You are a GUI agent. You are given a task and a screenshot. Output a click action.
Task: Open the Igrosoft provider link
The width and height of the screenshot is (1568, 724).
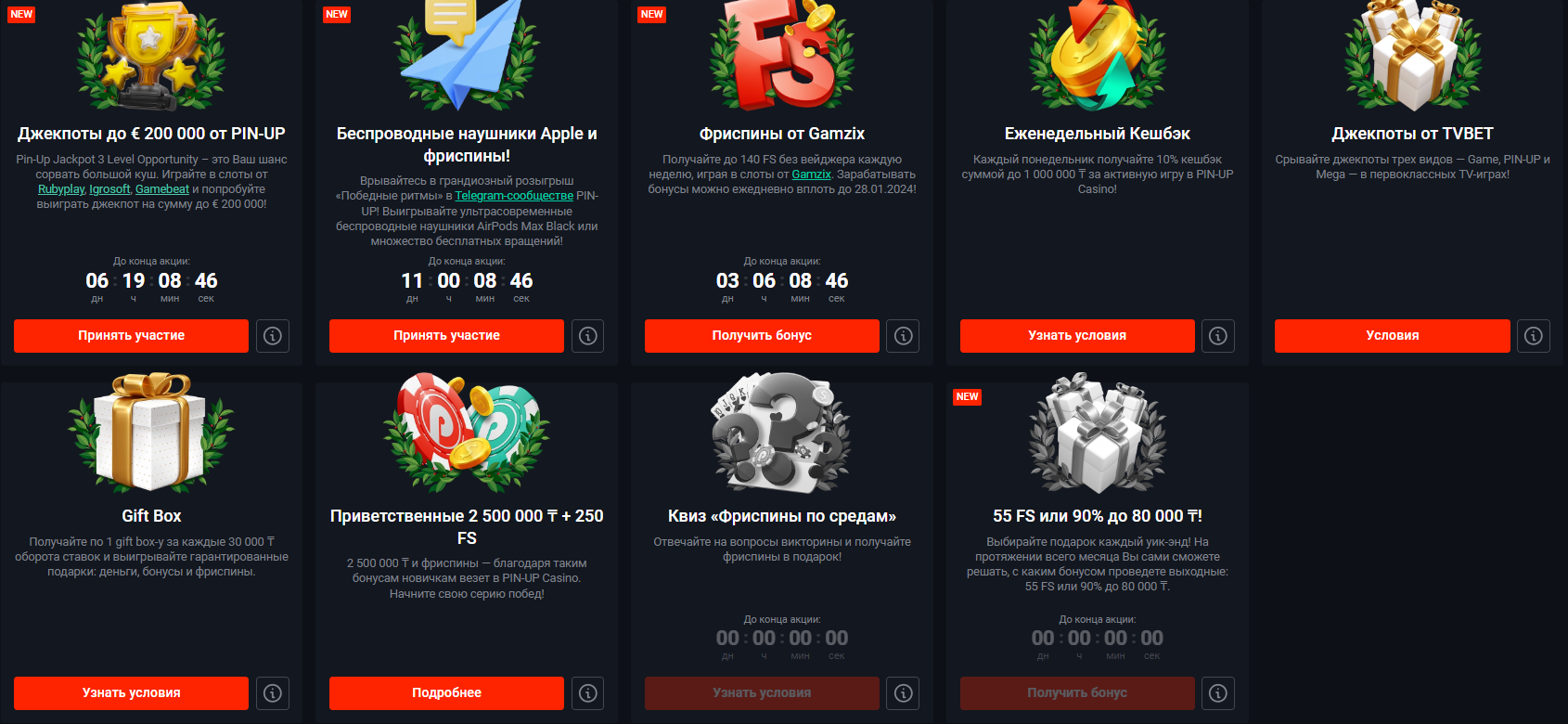click(109, 189)
